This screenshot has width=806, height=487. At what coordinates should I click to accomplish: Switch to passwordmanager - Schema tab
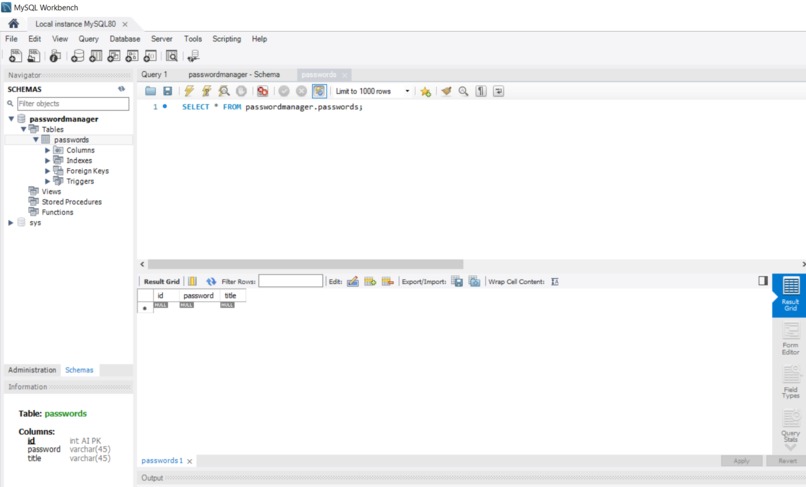point(234,75)
